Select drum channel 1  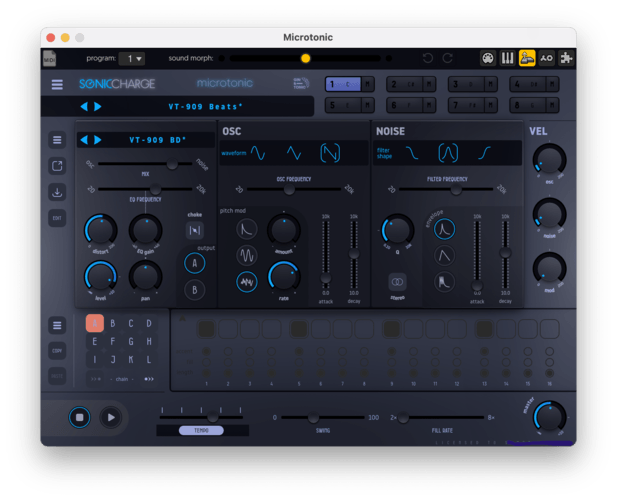click(343, 84)
